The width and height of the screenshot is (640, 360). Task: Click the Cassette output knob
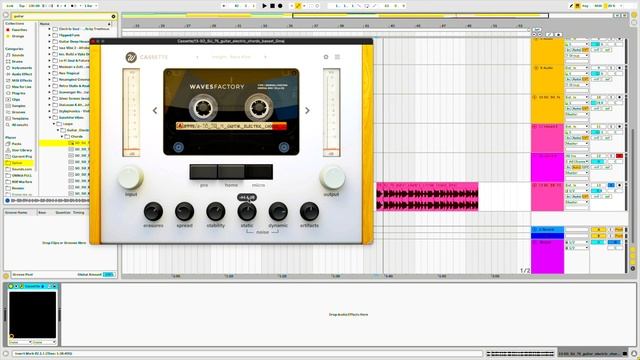pos(332,177)
